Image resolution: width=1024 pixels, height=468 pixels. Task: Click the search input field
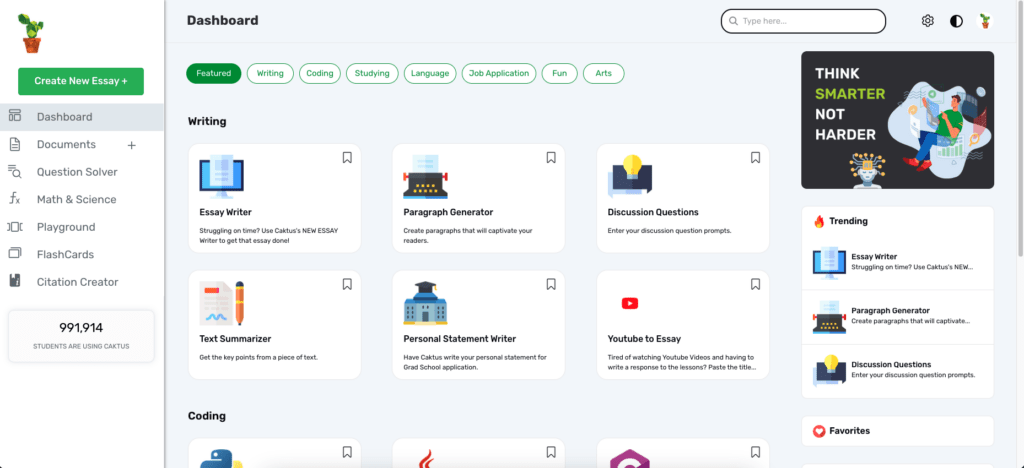point(803,21)
